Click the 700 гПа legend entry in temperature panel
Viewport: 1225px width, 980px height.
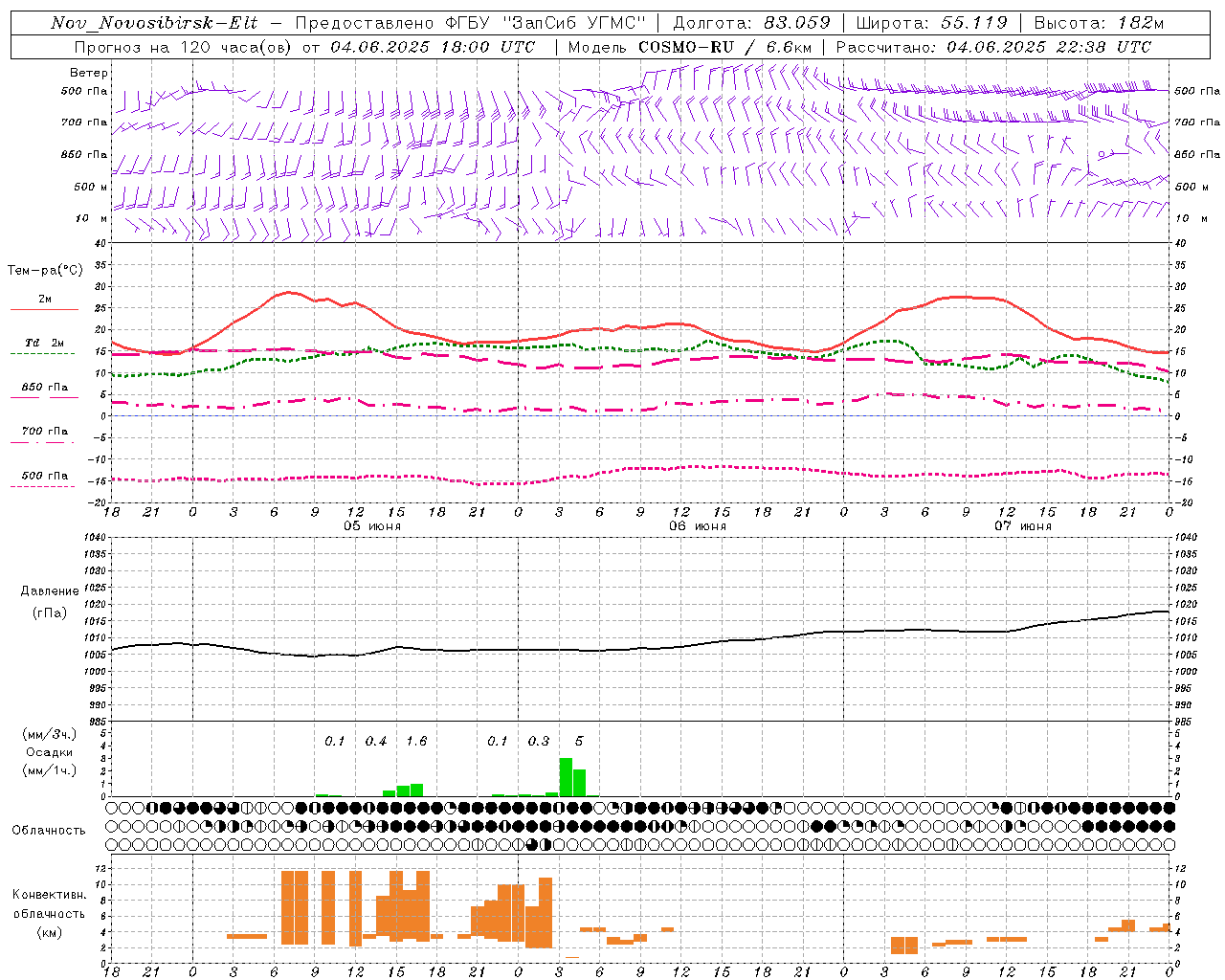click(44, 432)
